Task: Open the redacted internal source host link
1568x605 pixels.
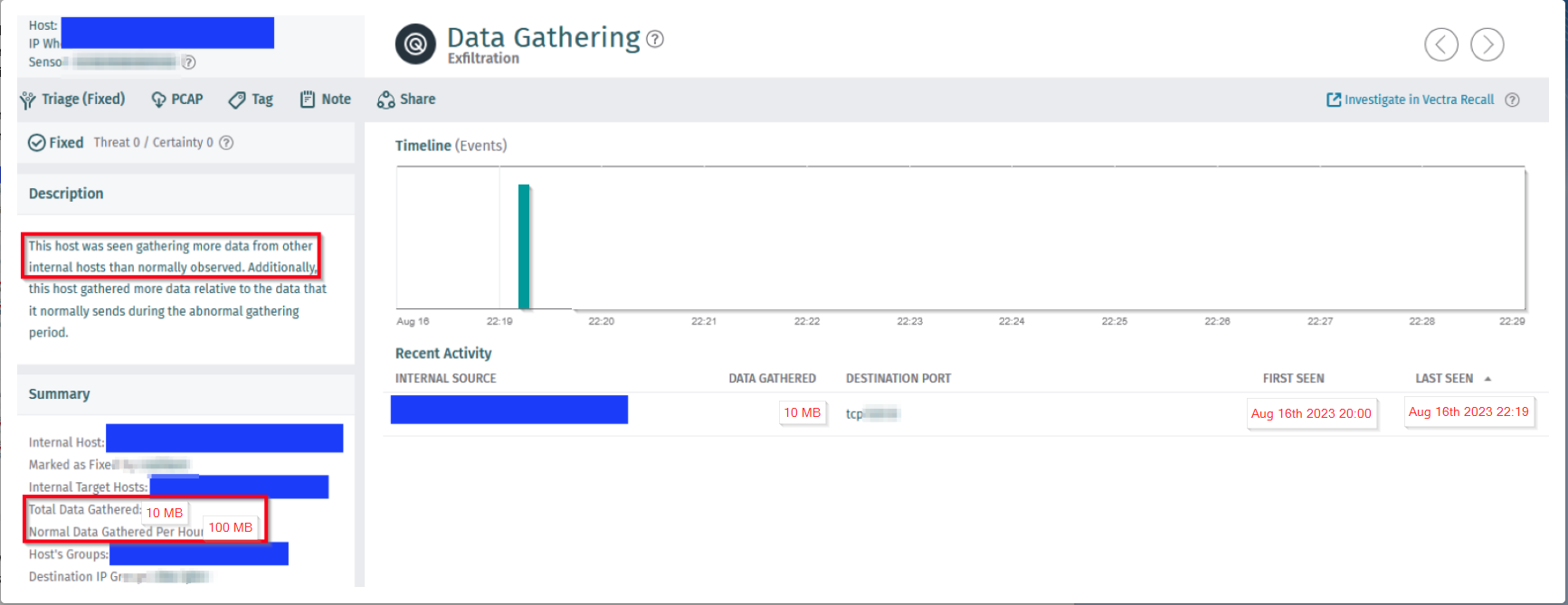Action: point(509,409)
